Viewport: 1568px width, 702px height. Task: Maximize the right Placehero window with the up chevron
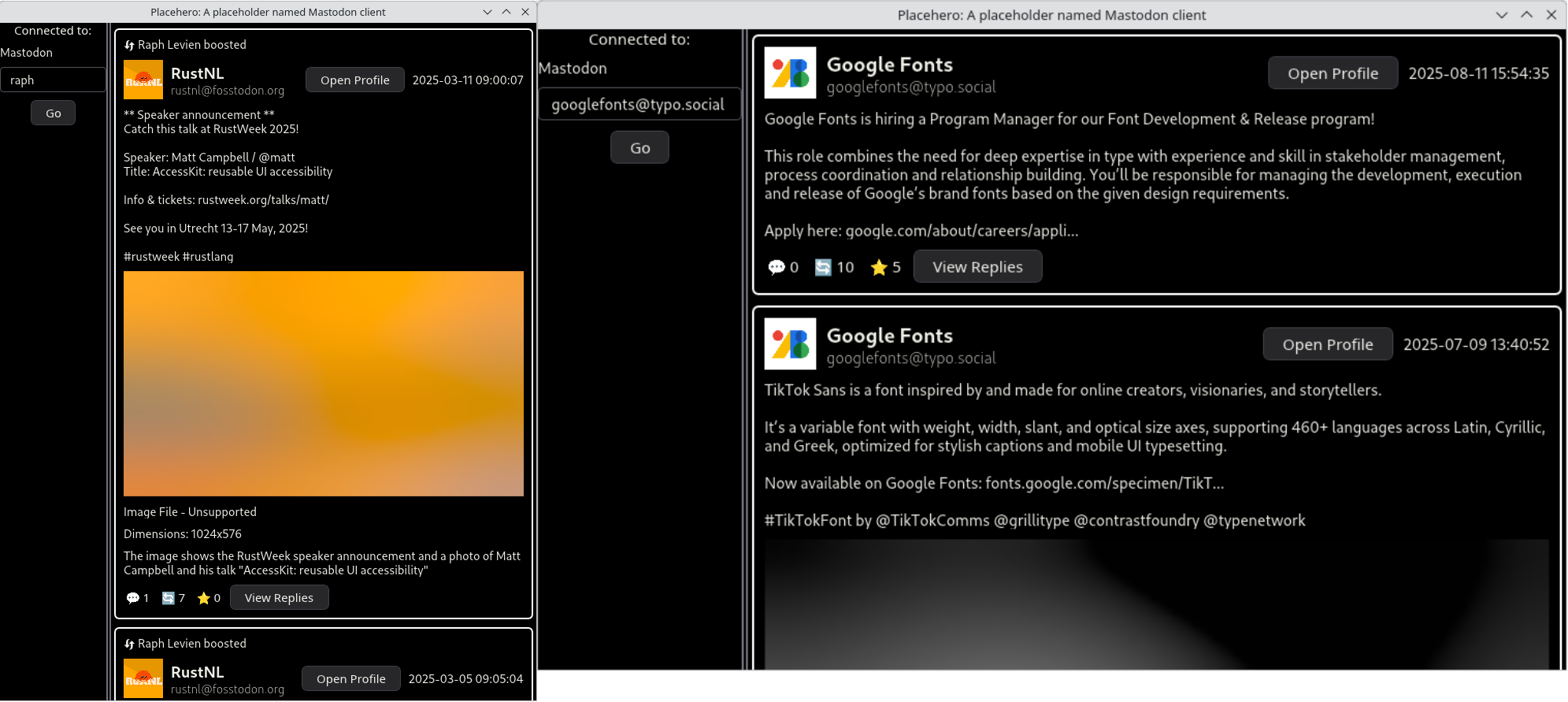1526,15
